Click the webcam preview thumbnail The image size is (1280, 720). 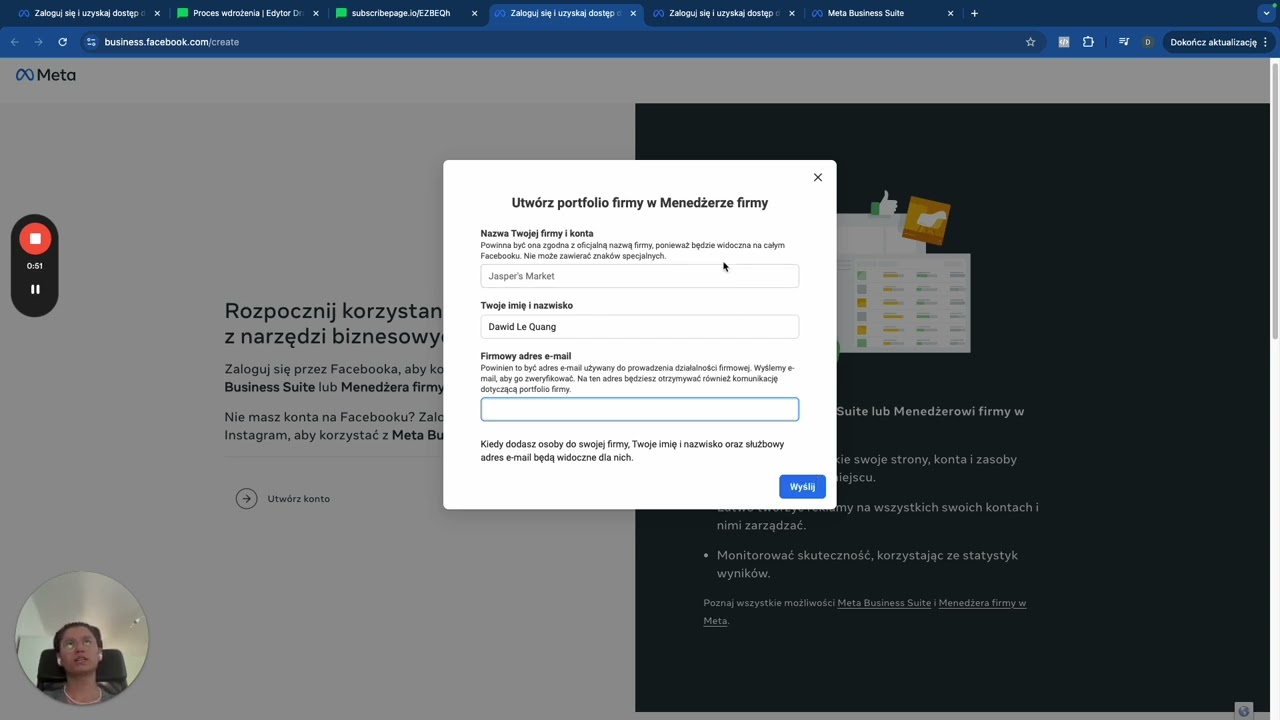(x=82, y=638)
